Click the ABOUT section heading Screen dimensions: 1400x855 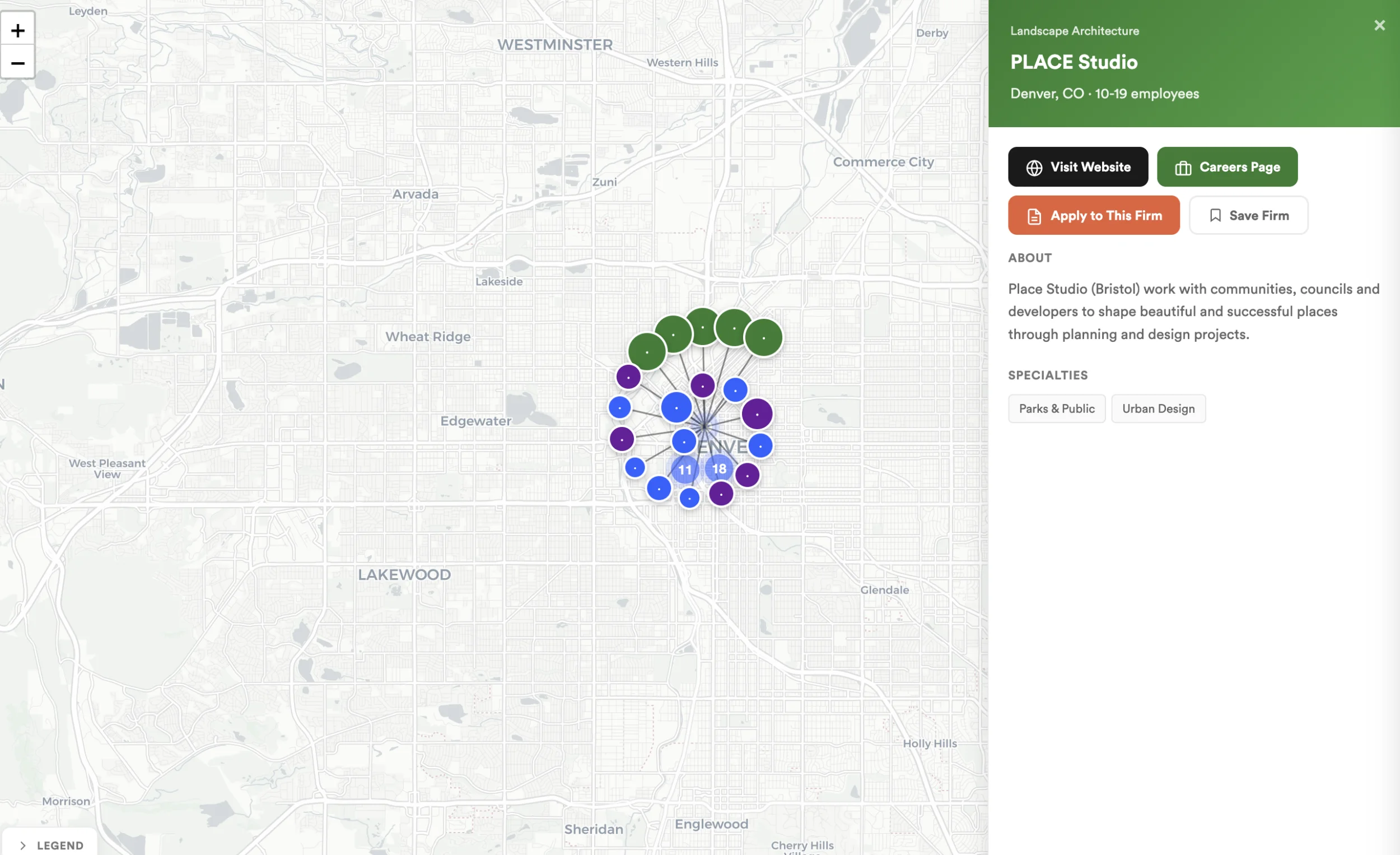pyautogui.click(x=1029, y=258)
